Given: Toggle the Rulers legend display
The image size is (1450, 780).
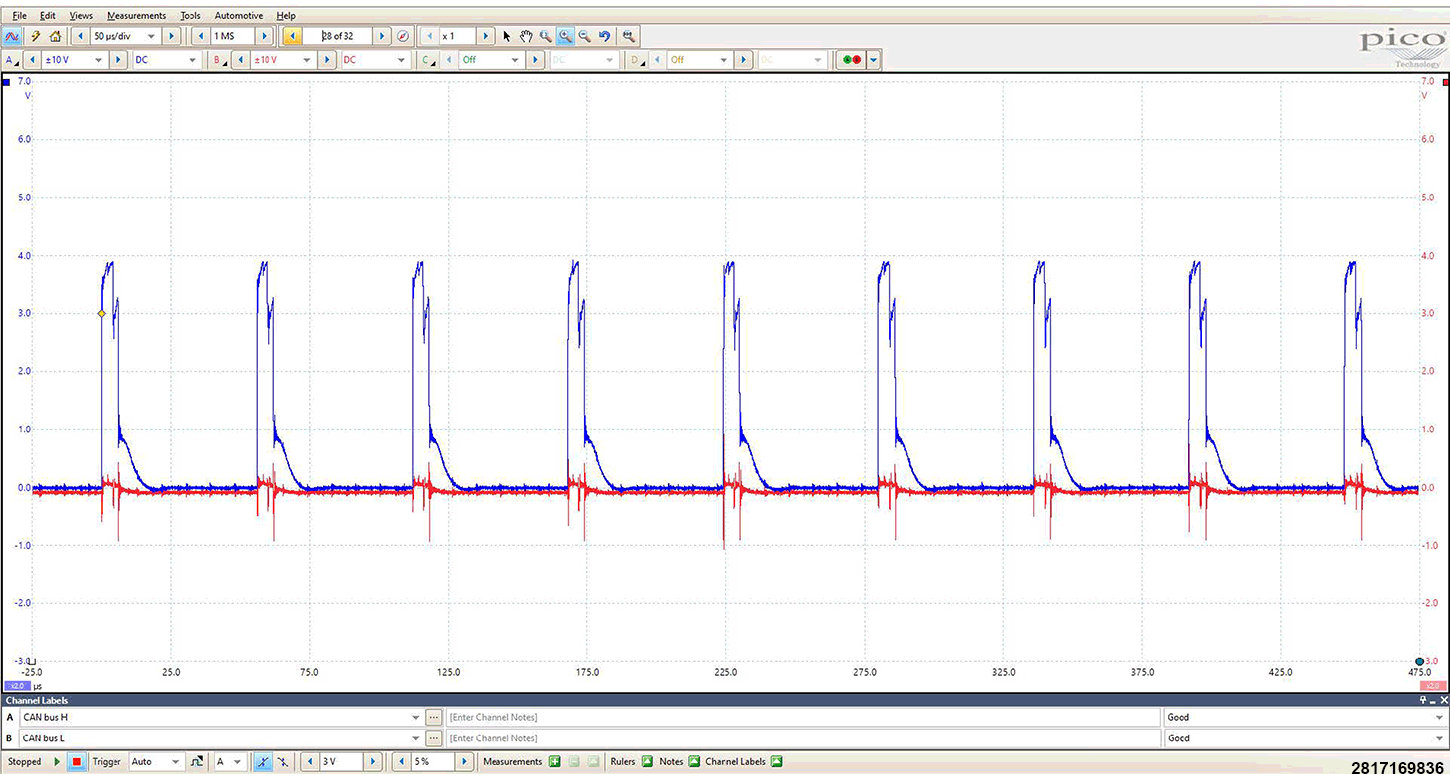Looking at the screenshot, I should (x=647, y=762).
